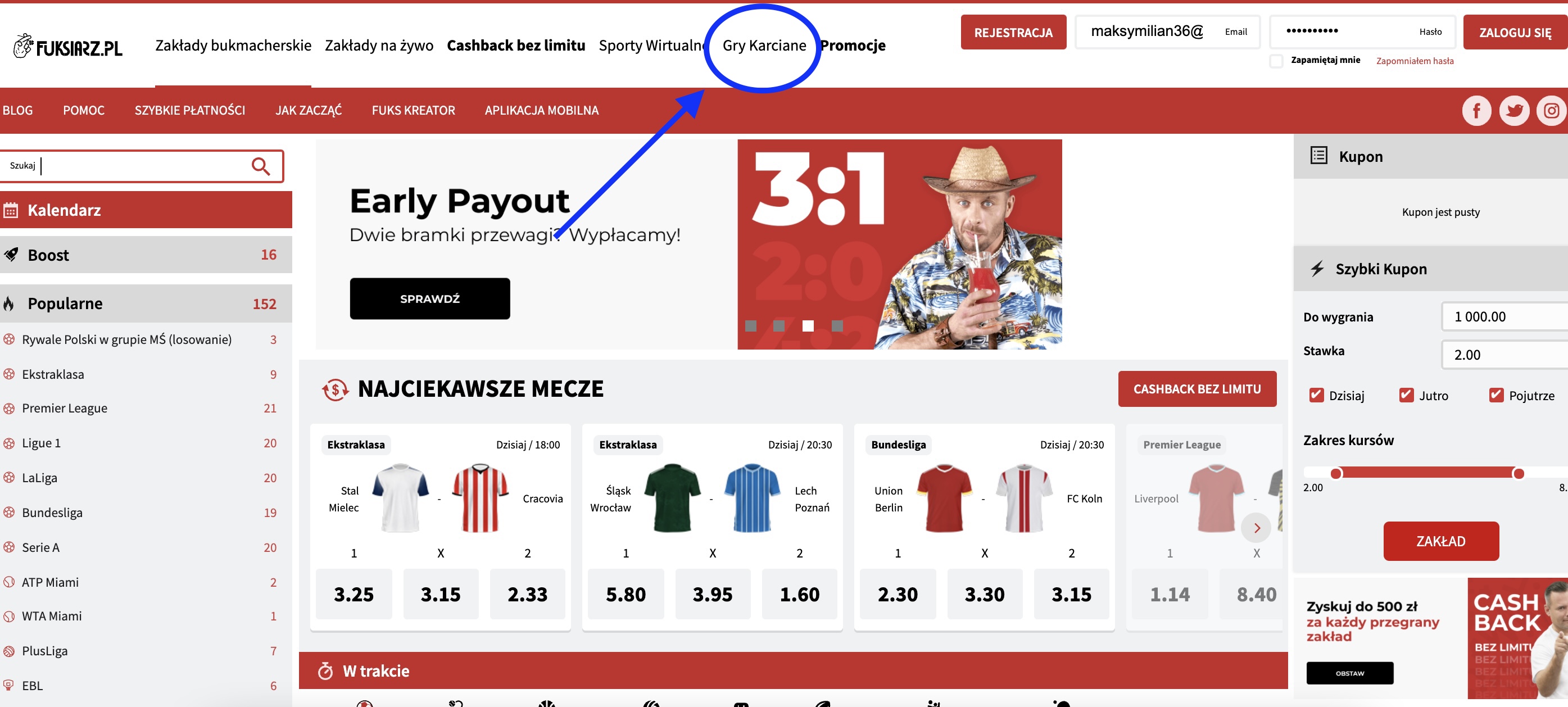
Task: Click the Boost rocket icon
Action: point(11,255)
